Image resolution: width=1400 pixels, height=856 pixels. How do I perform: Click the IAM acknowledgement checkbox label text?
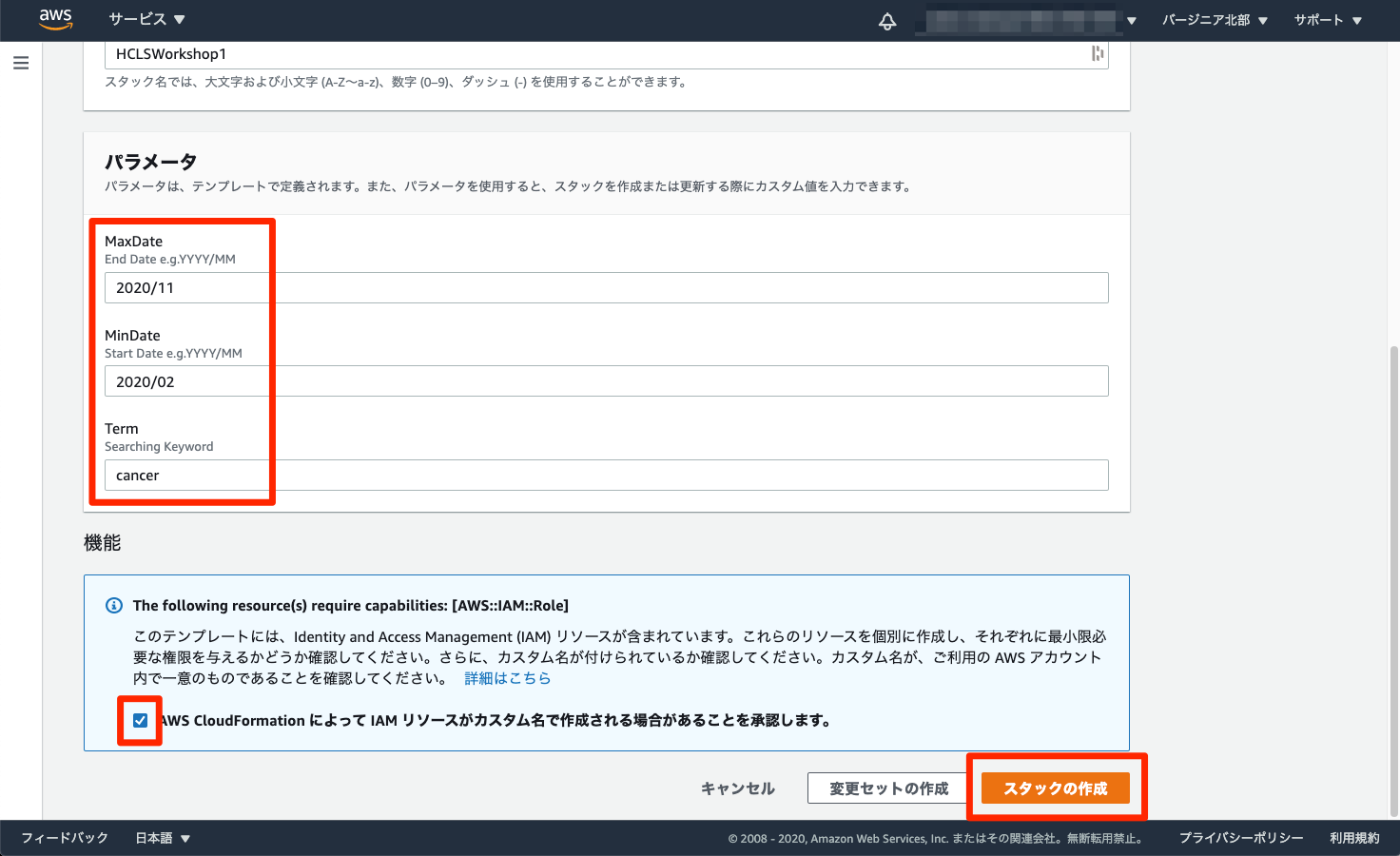click(x=495, y=721)
